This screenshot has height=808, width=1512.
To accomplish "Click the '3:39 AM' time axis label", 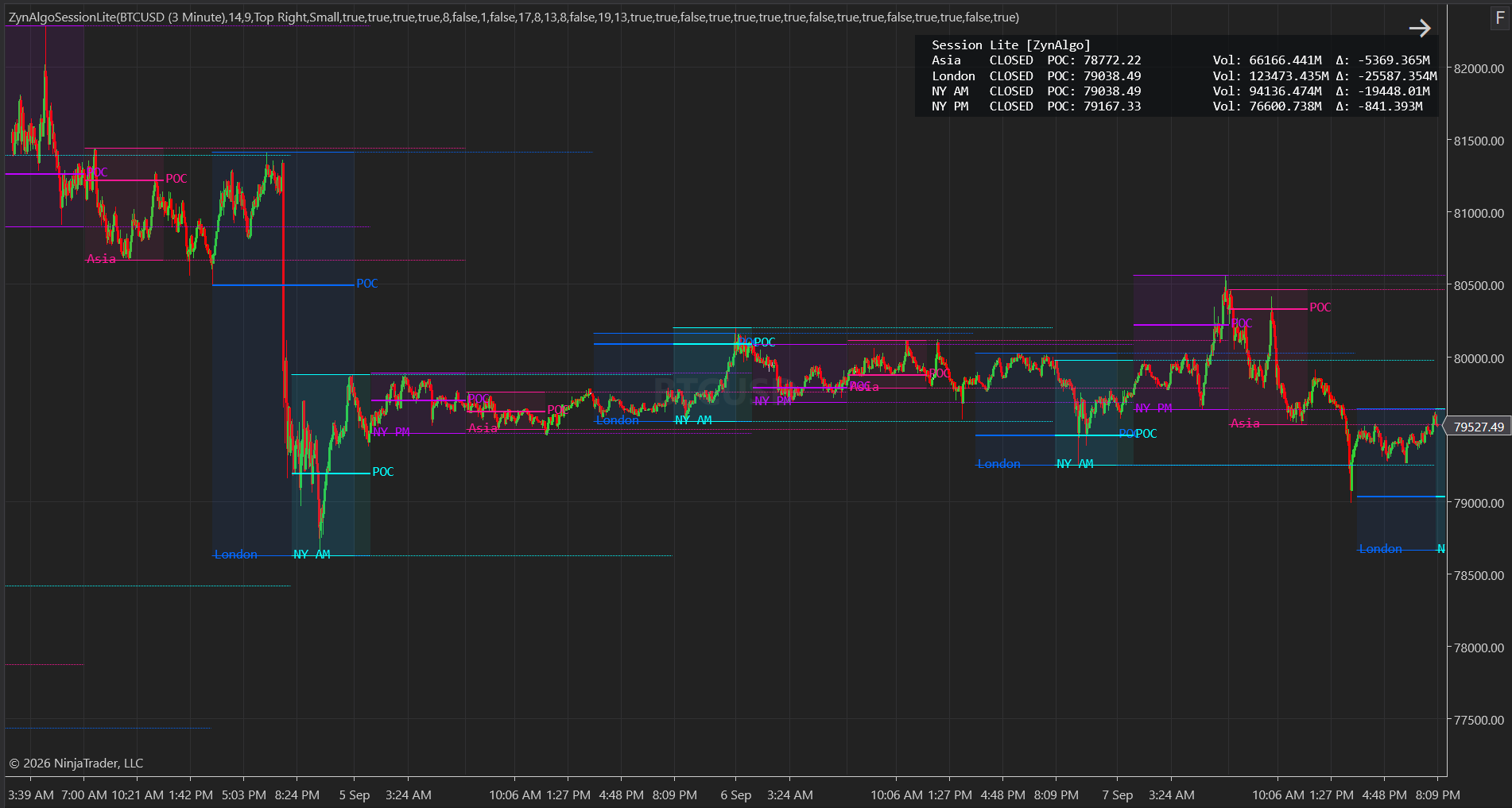I will coord(31,795).
